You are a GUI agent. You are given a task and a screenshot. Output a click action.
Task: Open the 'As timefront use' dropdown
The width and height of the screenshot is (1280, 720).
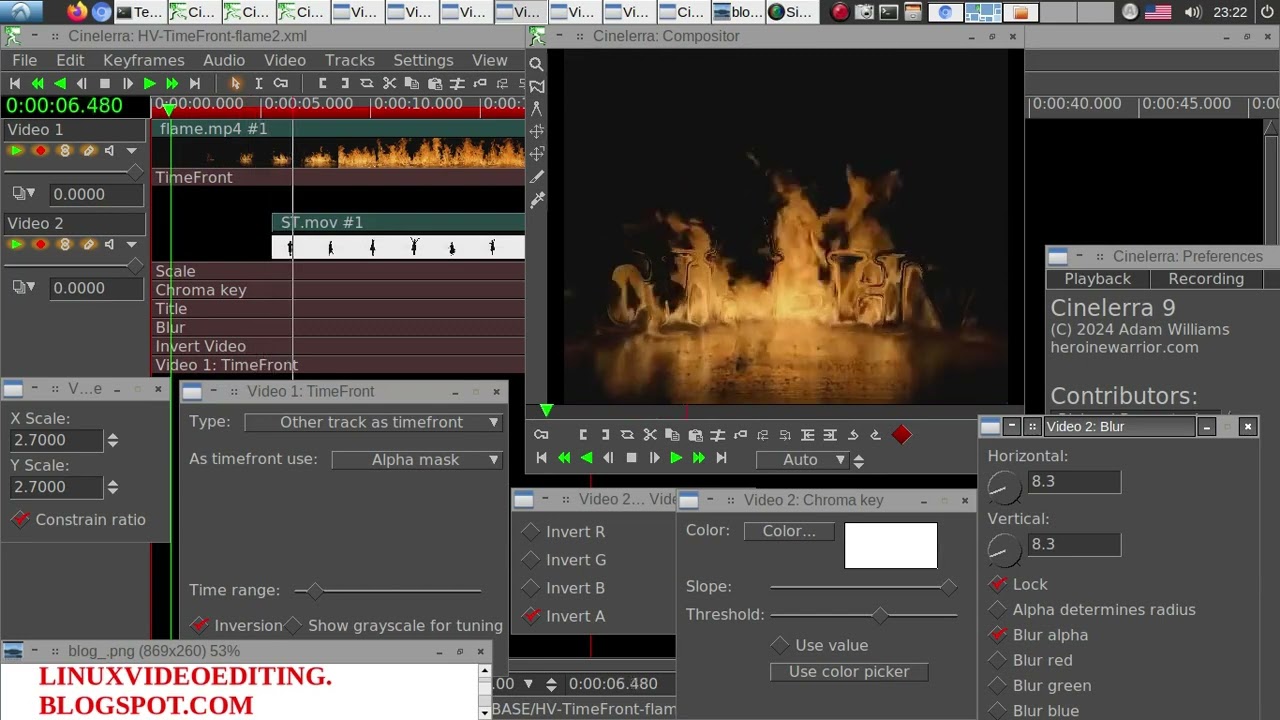[x=416, y=460]
